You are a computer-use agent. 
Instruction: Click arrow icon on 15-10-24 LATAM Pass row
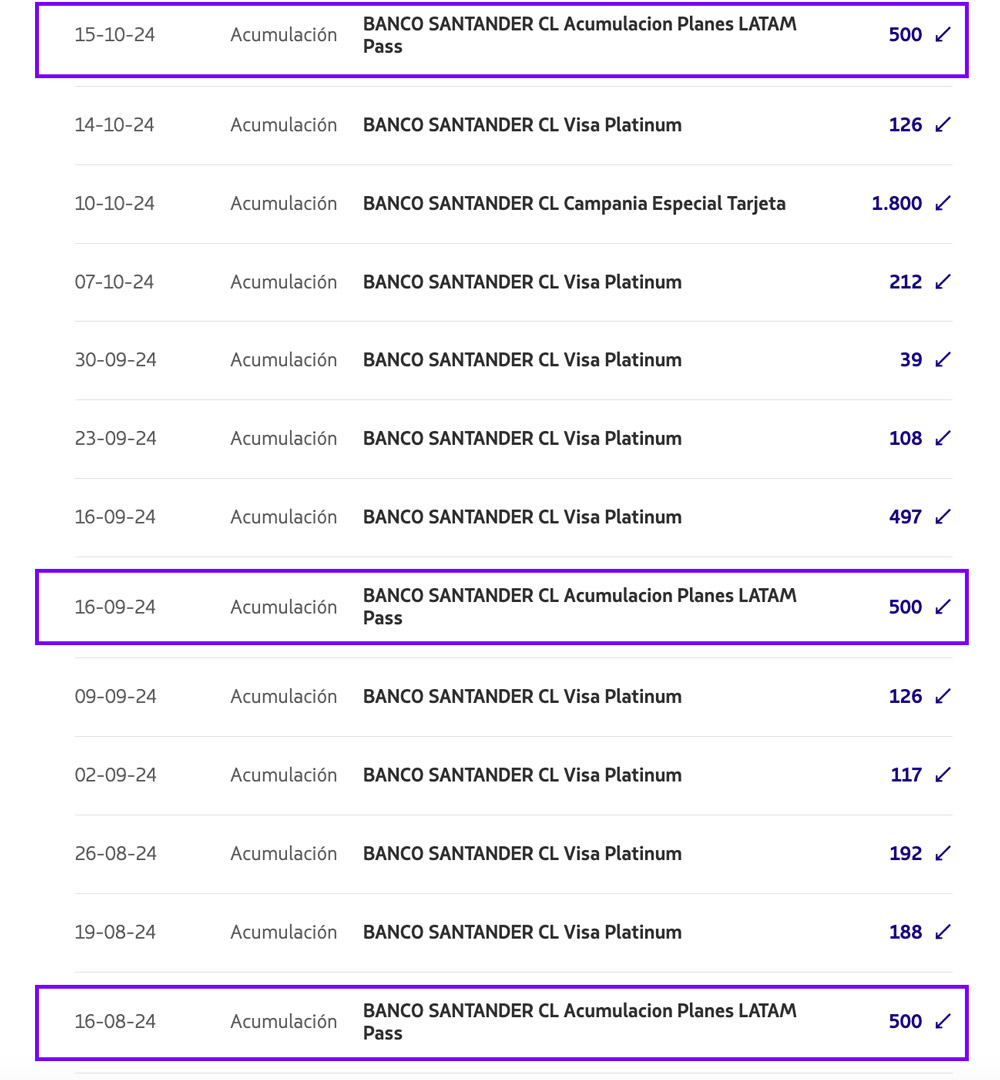[943, 35]
